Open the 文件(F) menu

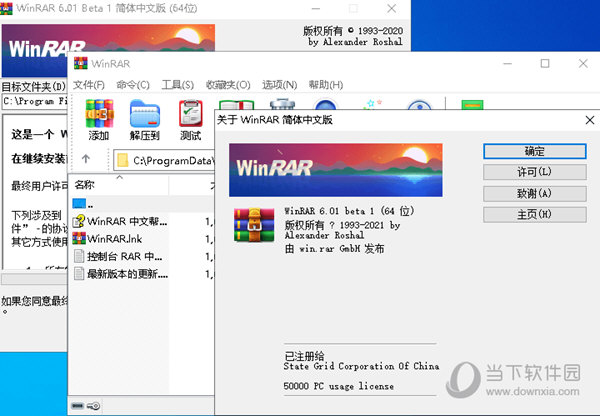pos(88,85)
